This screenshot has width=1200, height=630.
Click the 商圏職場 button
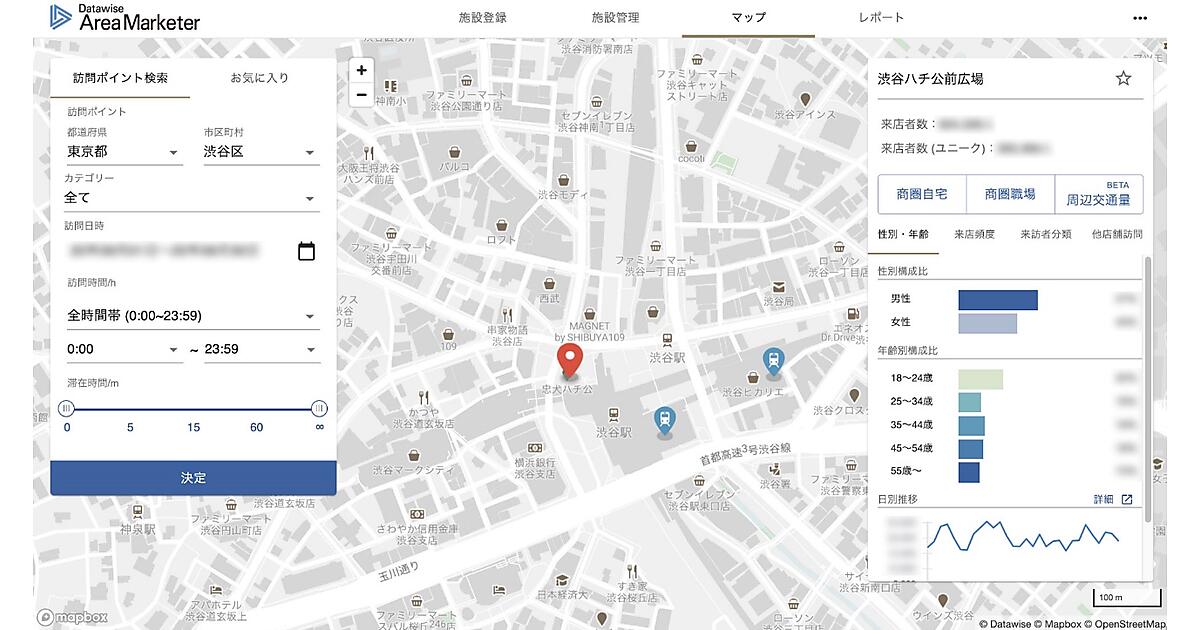click(1010, 194)
